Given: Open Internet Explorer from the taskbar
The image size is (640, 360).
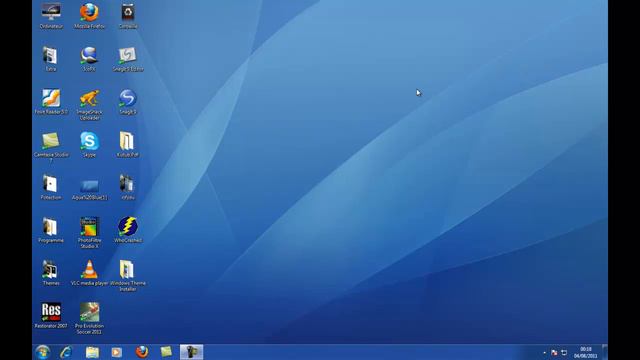Looking at the screenshot, I should click(x=66, y=352).
